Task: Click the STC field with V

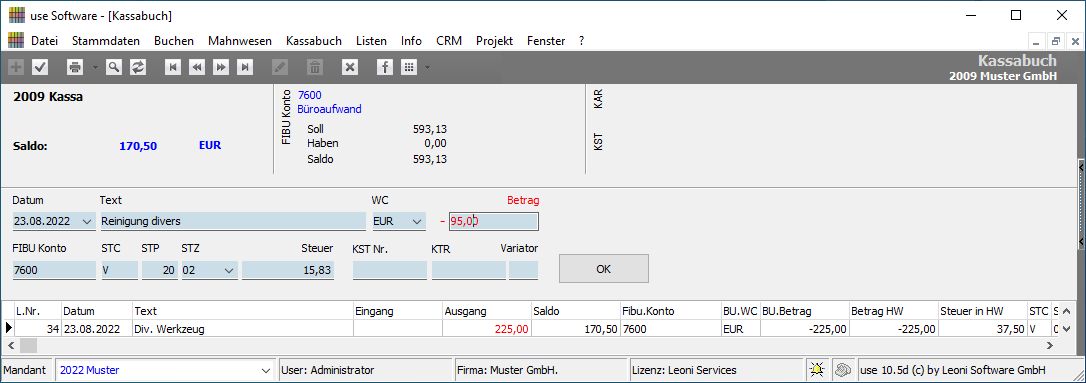Action: (119, 271)
